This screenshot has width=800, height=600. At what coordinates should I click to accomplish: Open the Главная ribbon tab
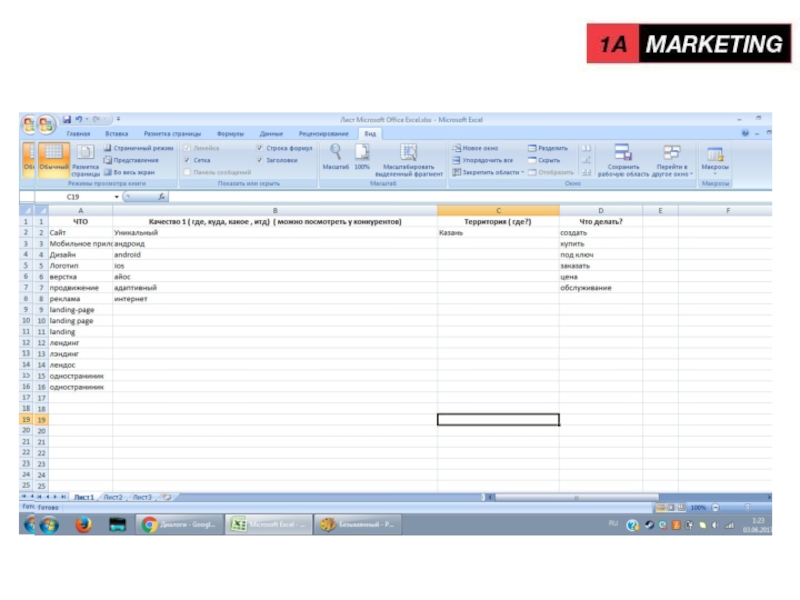click(78, 134)
